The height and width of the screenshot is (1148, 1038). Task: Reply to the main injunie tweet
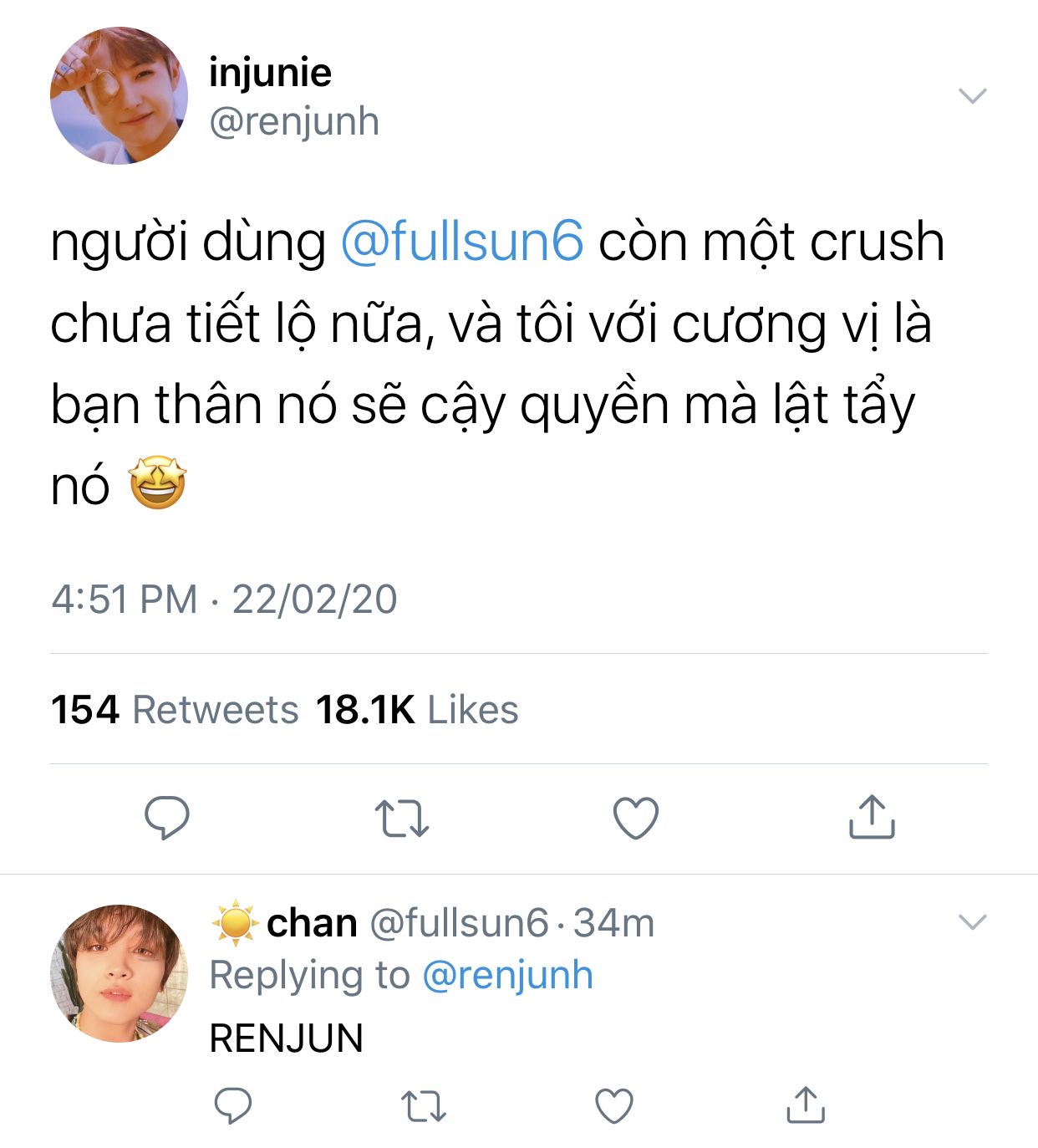167,818
